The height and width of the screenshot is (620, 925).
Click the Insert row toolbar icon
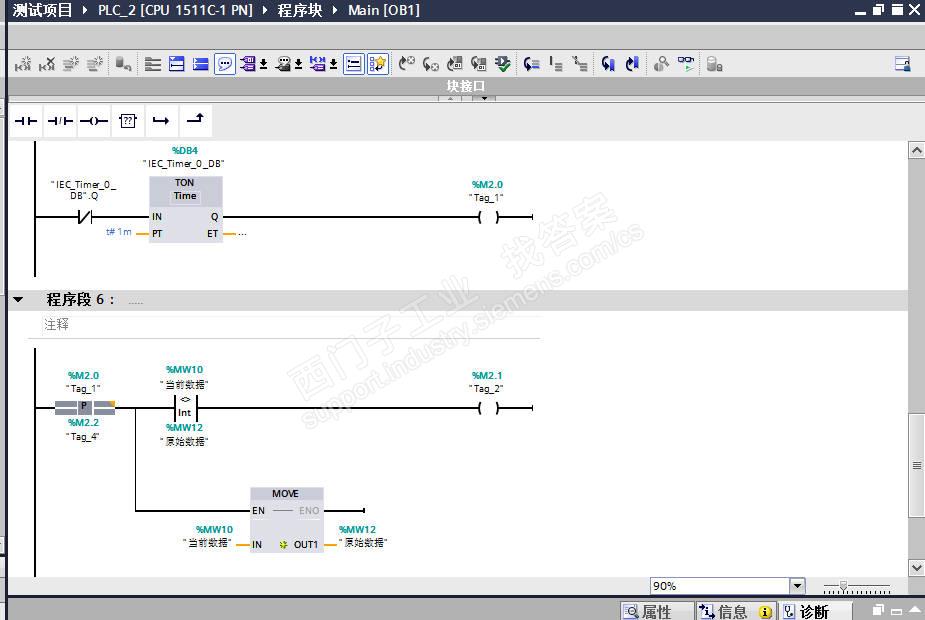coord(71,64)
